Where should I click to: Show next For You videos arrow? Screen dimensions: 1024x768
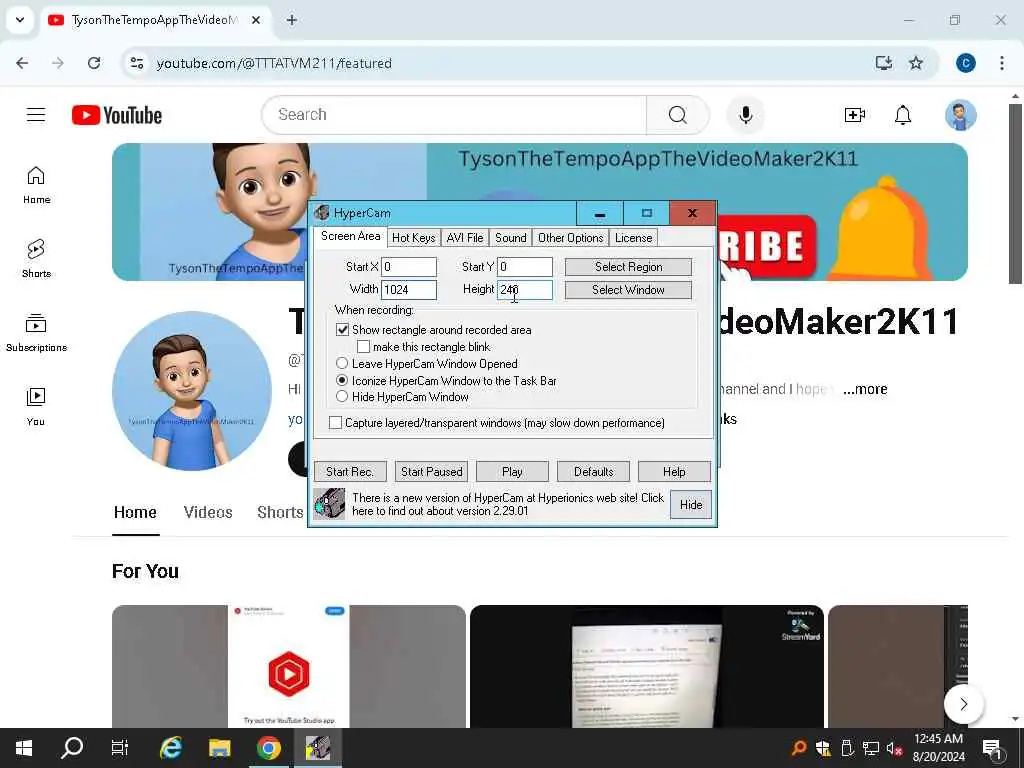coord(963,703)
